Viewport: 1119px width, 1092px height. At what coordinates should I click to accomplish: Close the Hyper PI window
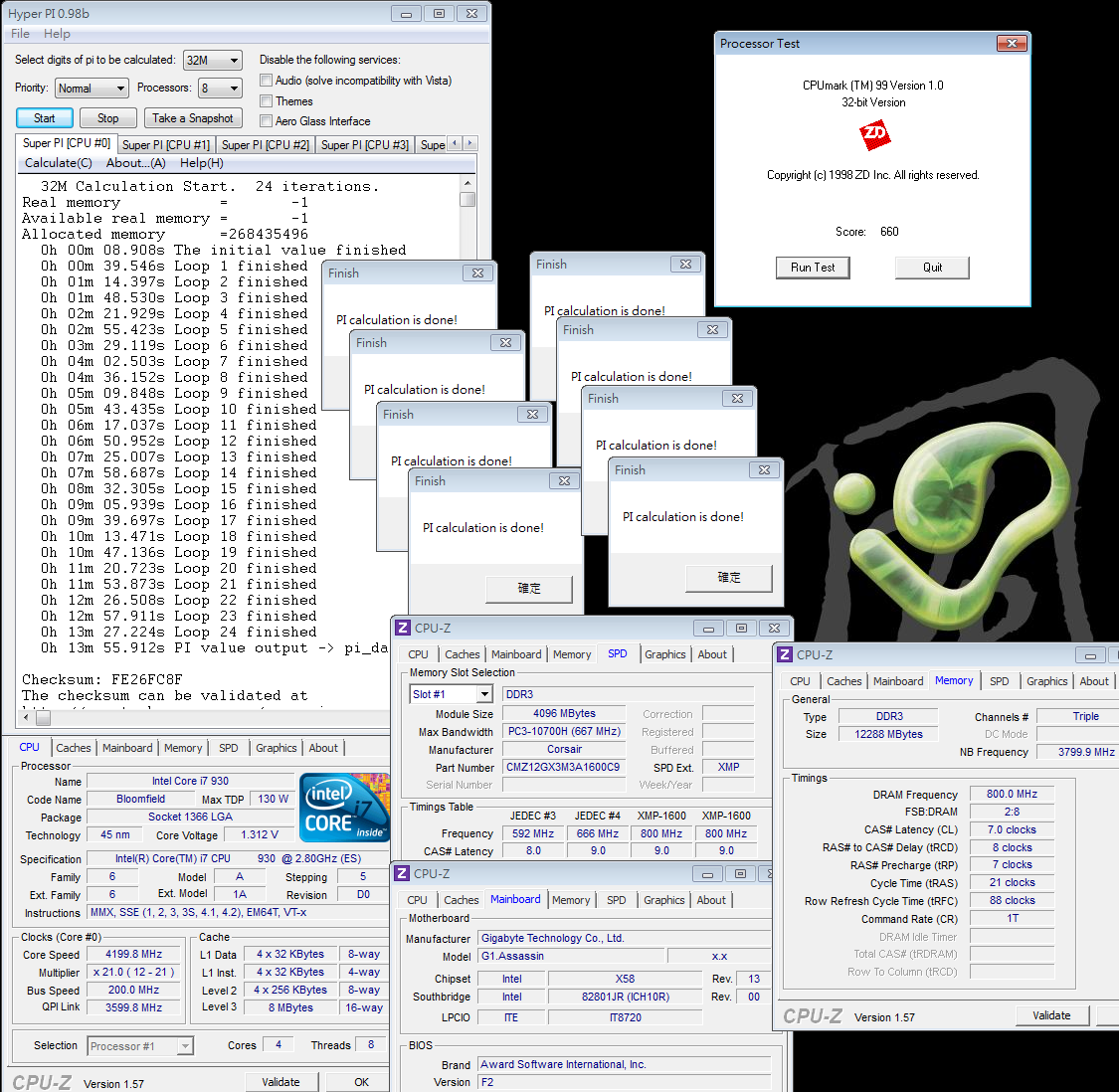tap(471, 14)
